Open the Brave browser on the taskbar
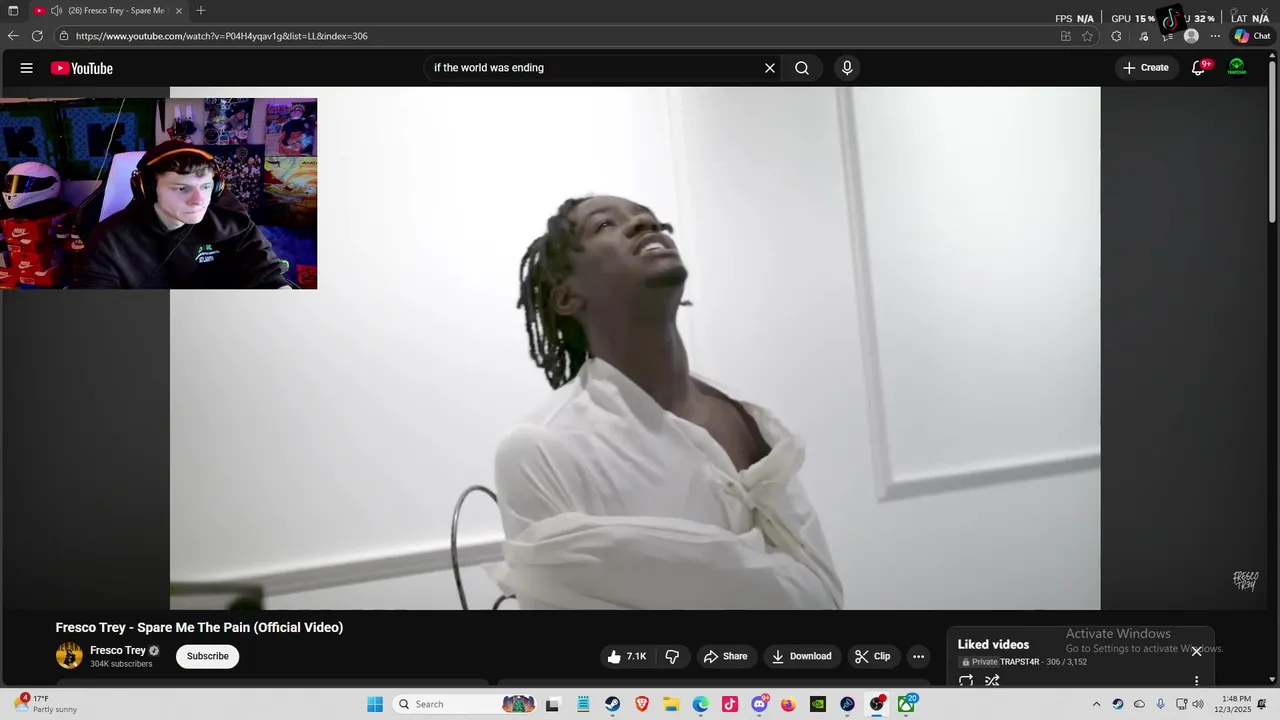This screenshot has width=1280, height=720. (642, 704)
